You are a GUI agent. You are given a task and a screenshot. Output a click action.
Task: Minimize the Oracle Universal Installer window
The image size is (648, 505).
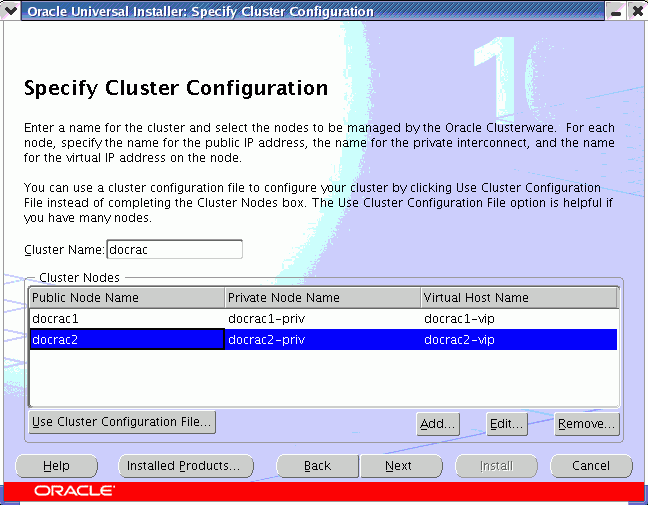[615, 12]
